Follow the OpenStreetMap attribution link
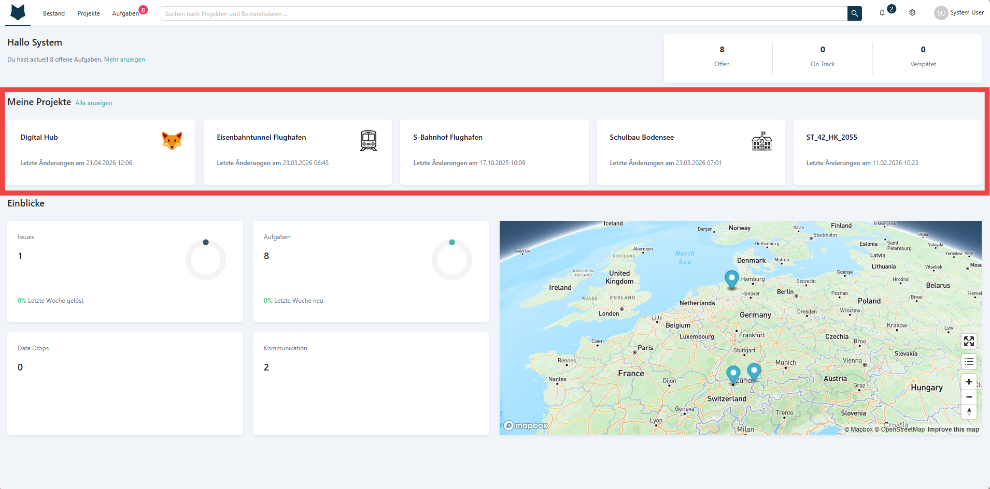 pos(900,430)
